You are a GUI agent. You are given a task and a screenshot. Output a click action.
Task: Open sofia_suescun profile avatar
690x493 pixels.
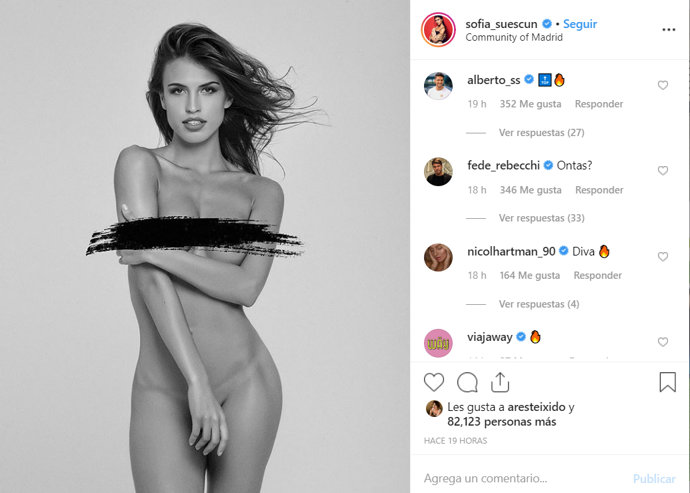point(438,29)
